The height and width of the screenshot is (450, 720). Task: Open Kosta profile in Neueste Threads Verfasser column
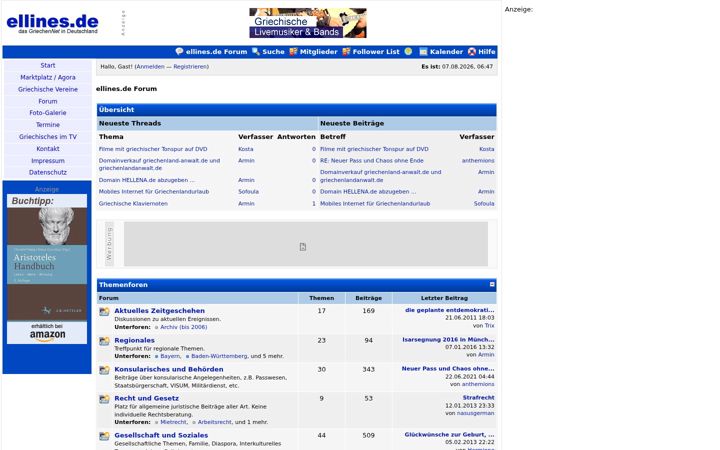click(246, 149)
